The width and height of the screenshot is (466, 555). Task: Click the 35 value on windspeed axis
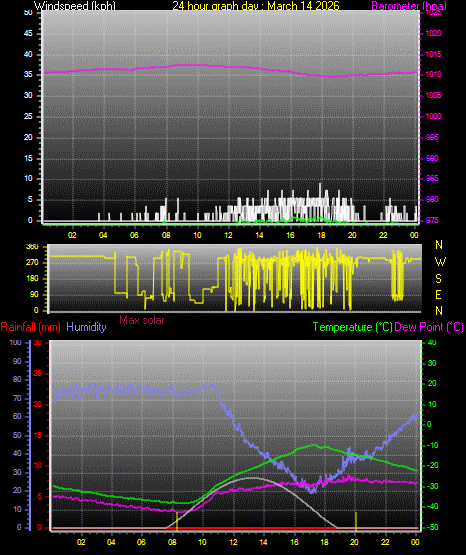coord(28,74)
